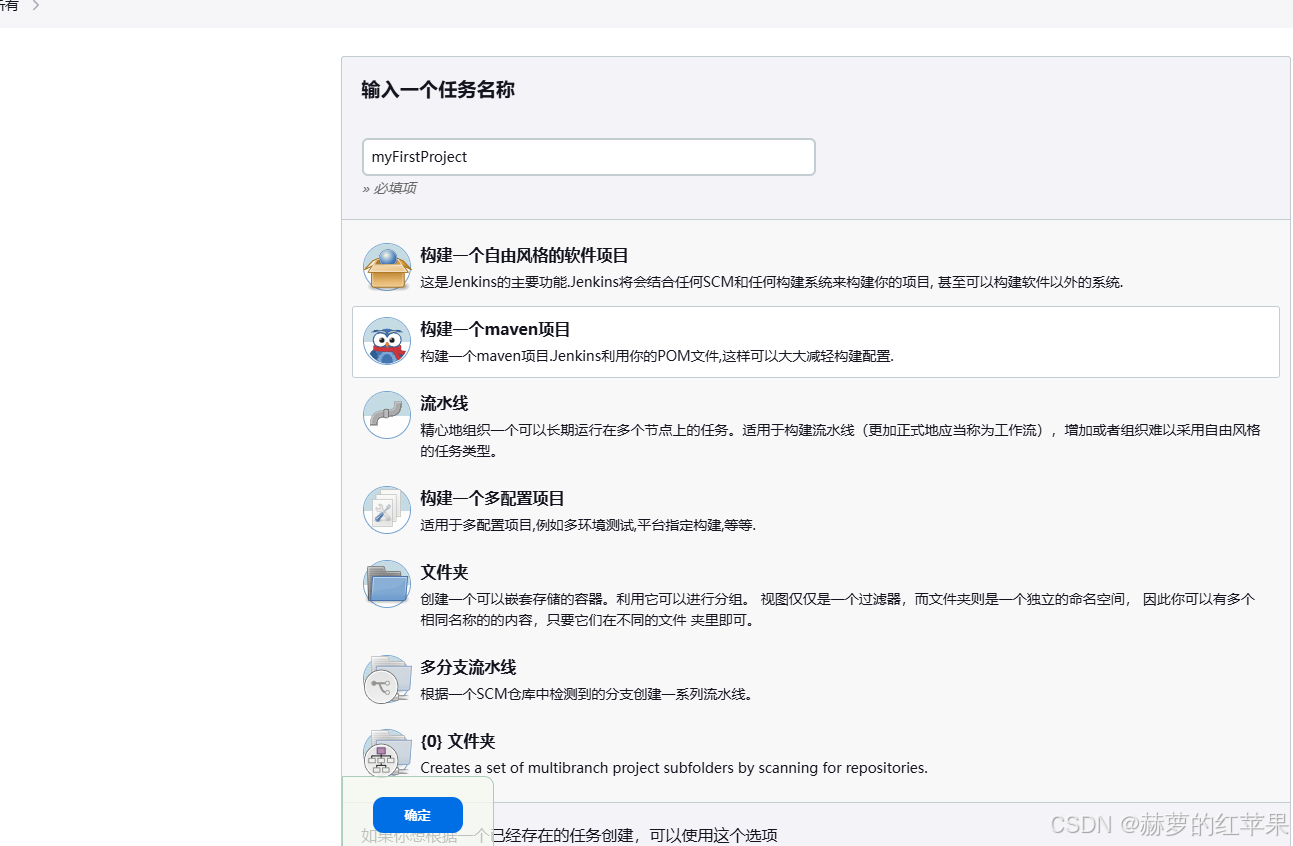Select the 构建一个自由风格的软件项目 title
The height and width of the screenshot is (846, 1293).
(524, 256)
